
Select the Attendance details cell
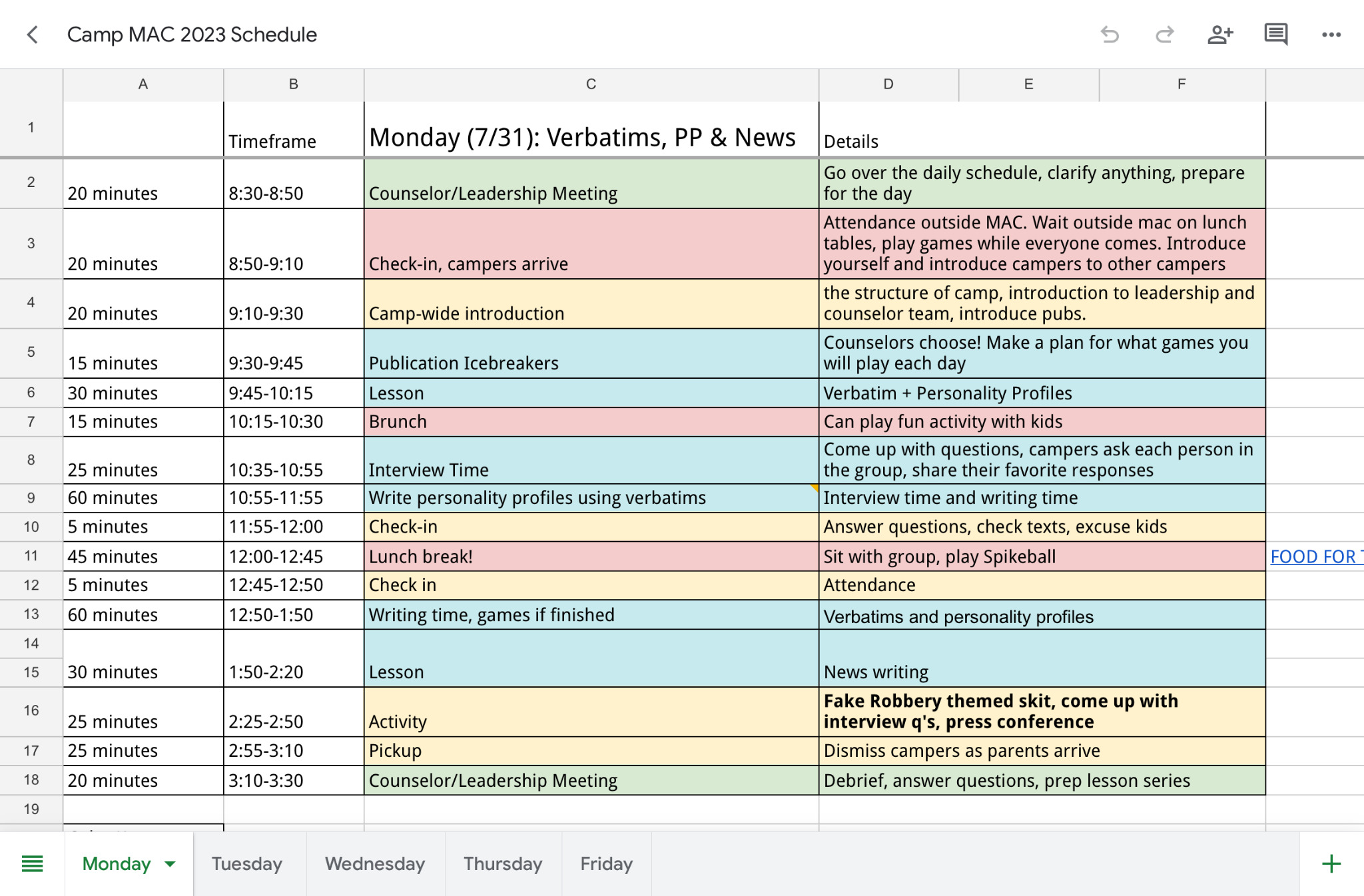(x=1042, y=585)
